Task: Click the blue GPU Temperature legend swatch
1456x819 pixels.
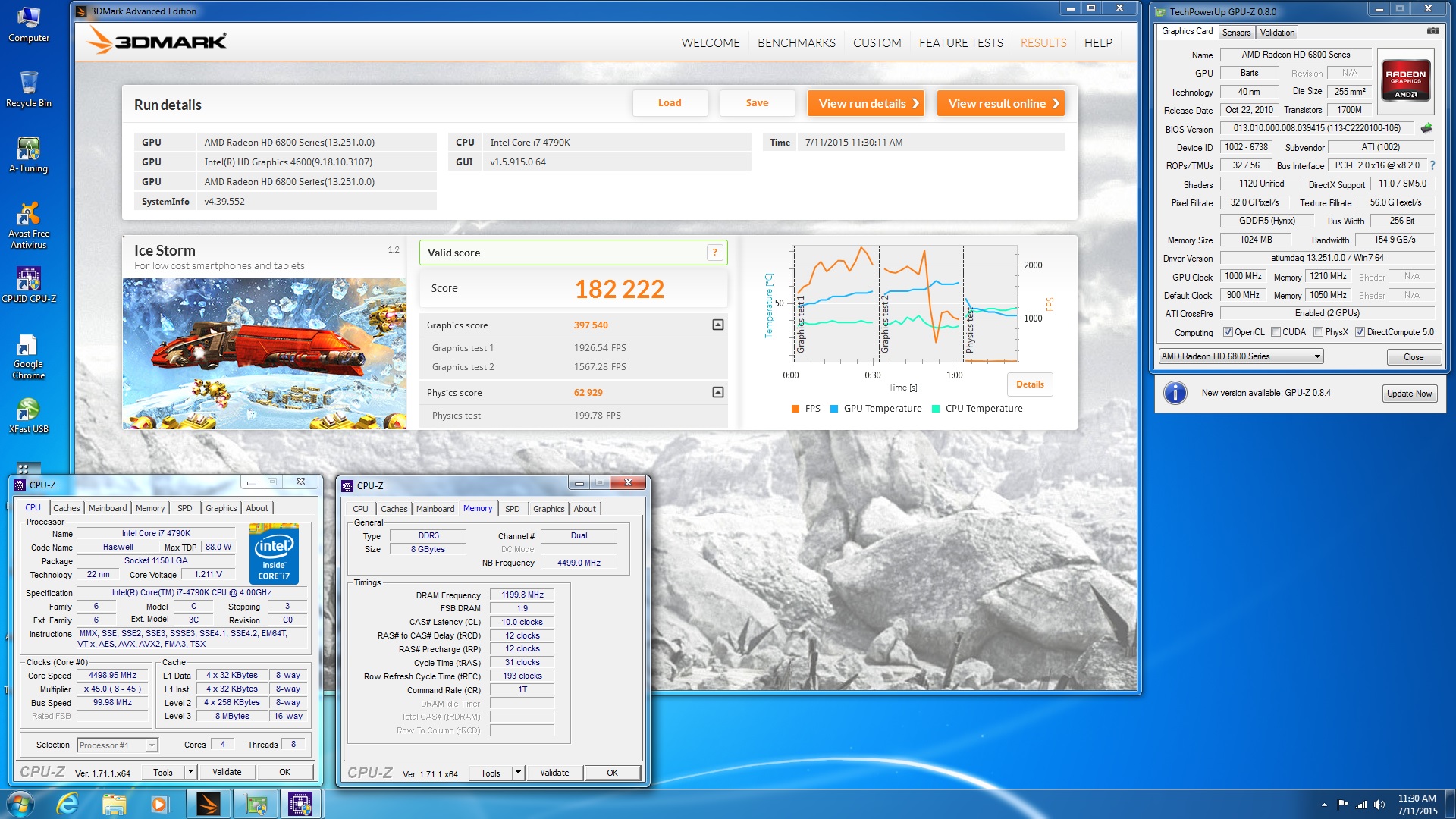Action: (834, 409)
